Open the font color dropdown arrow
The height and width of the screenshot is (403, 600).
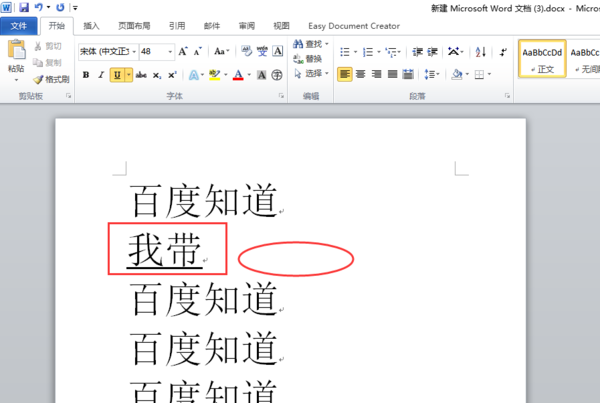tap(249, 75)
